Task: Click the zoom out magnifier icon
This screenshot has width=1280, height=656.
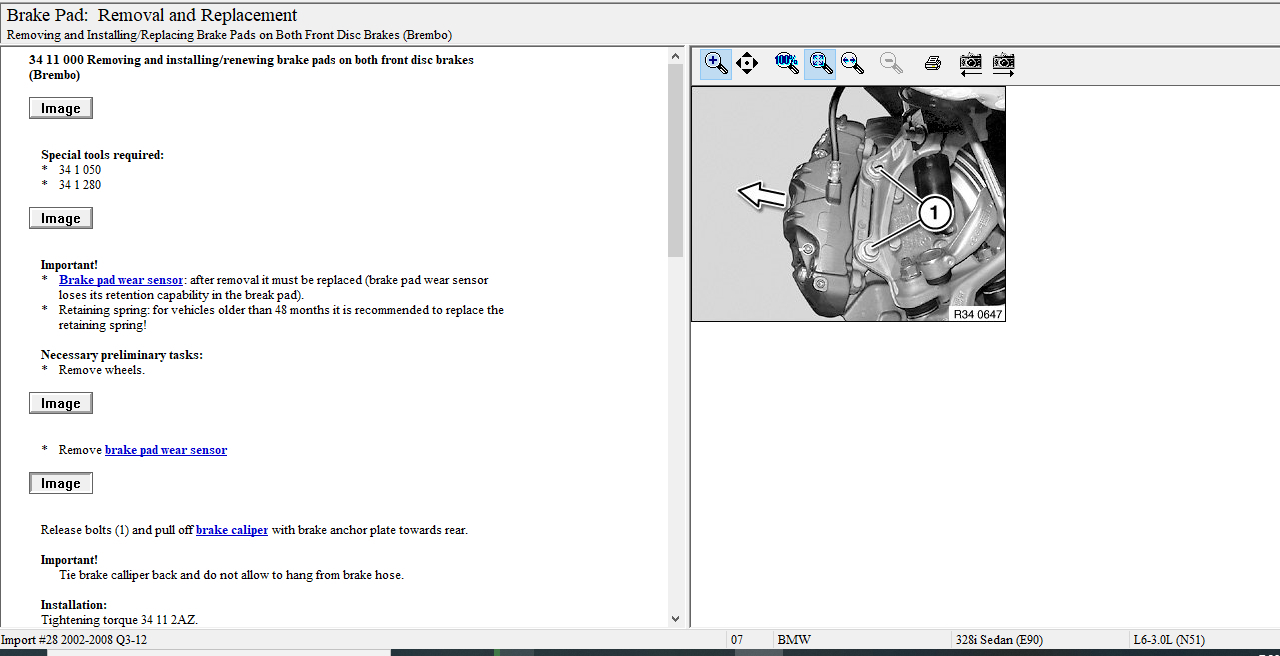Action: 890,64
